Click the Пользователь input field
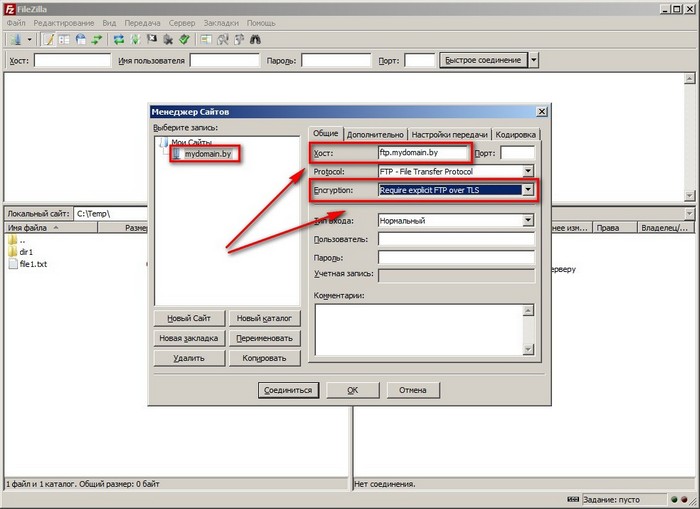The width and height of the screenshot is (700, 509). click(x=456, y=239)
